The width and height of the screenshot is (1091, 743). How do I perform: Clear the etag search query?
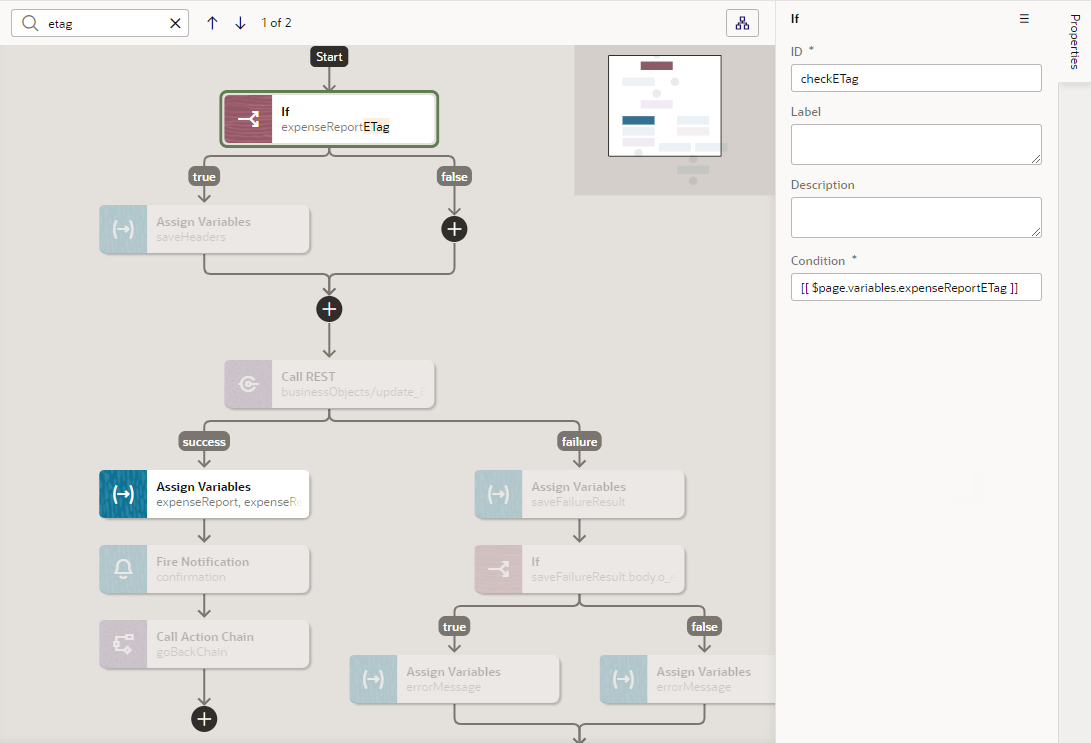175,22
